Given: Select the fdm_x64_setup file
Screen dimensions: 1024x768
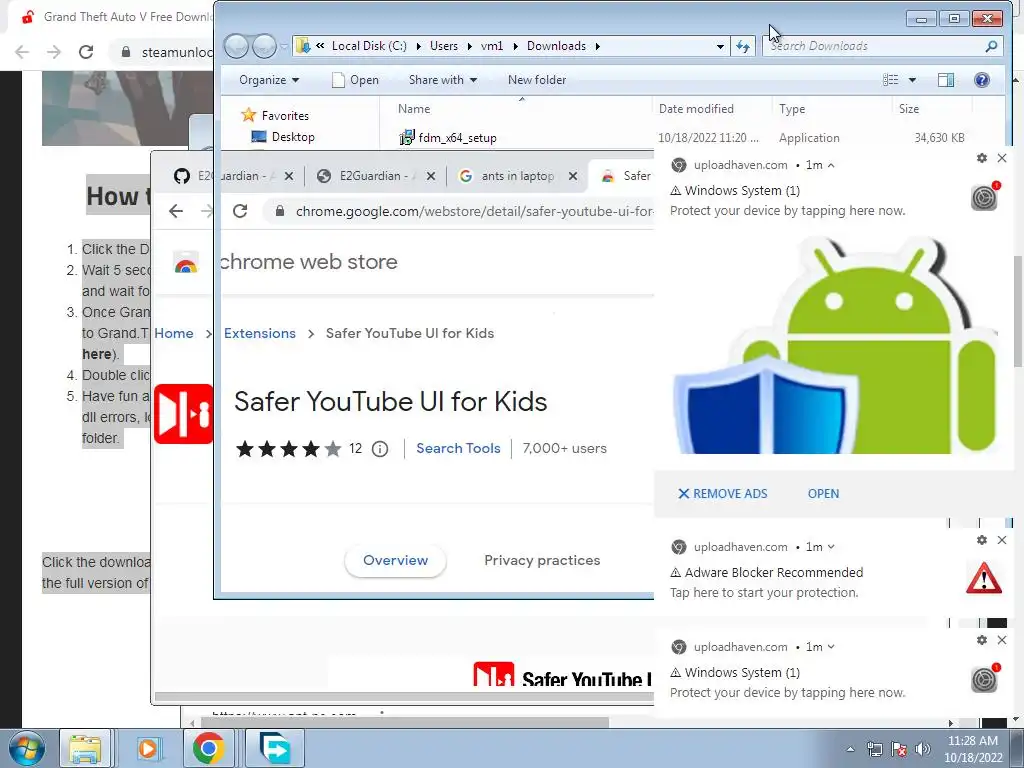Looking at the screenshot, I should [448, 138].
